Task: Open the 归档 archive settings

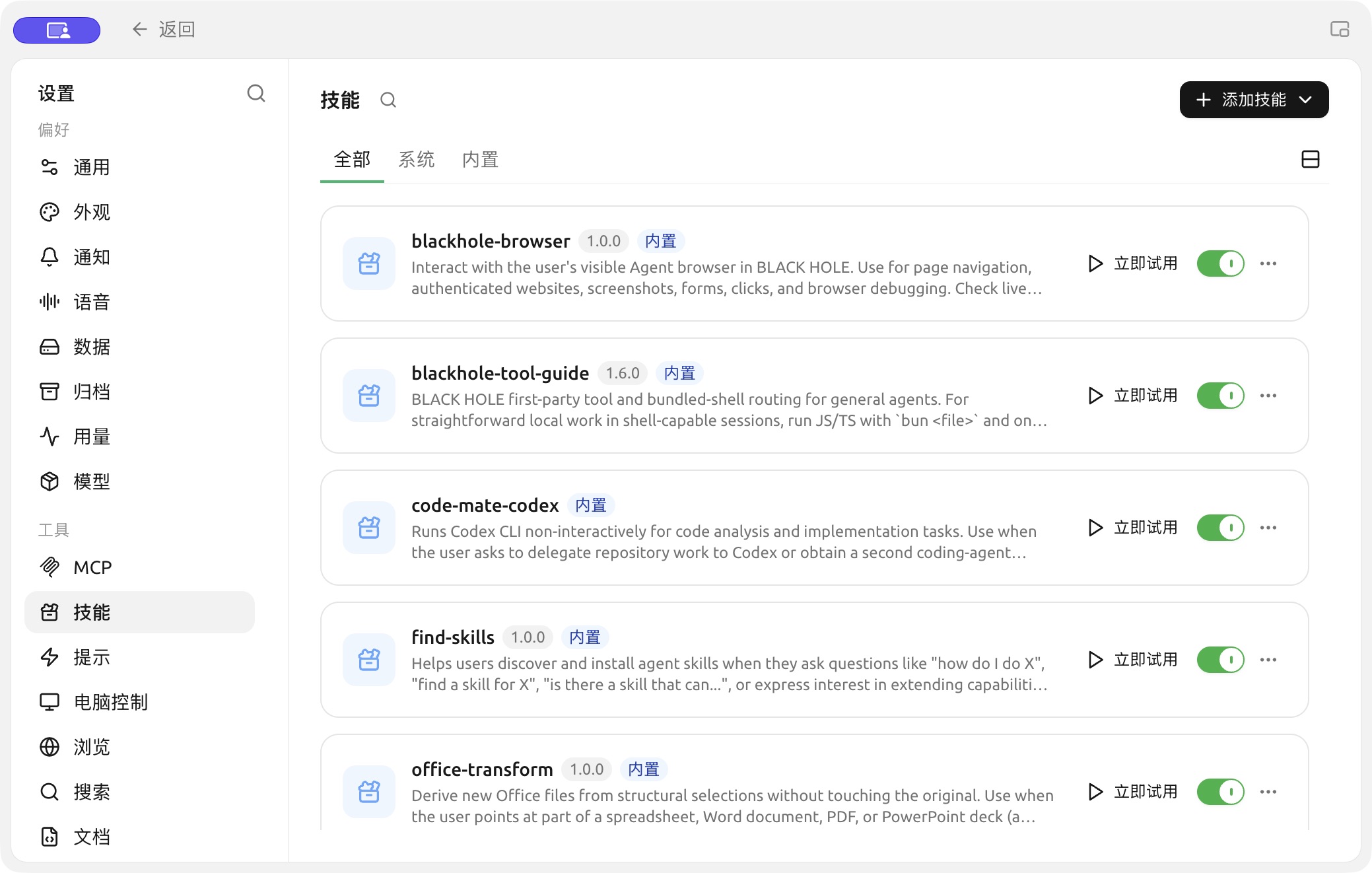Action: coord(139,392)
